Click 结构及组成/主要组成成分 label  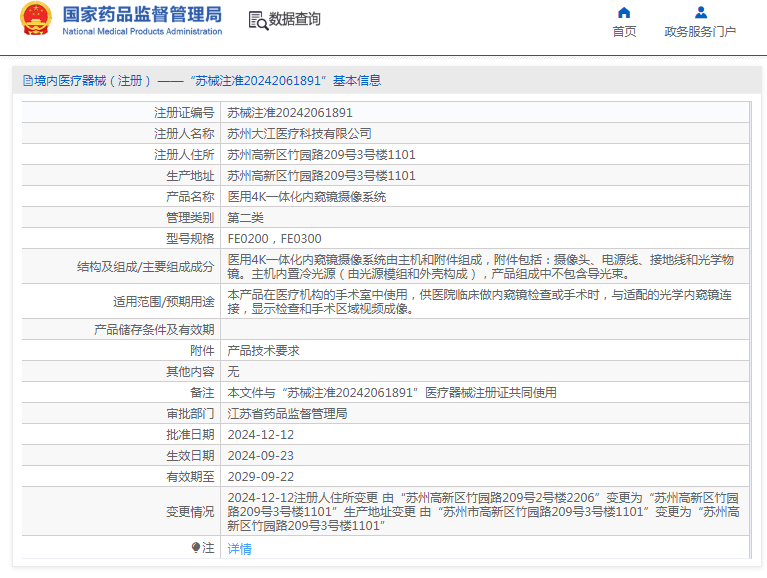click(145, 267)
